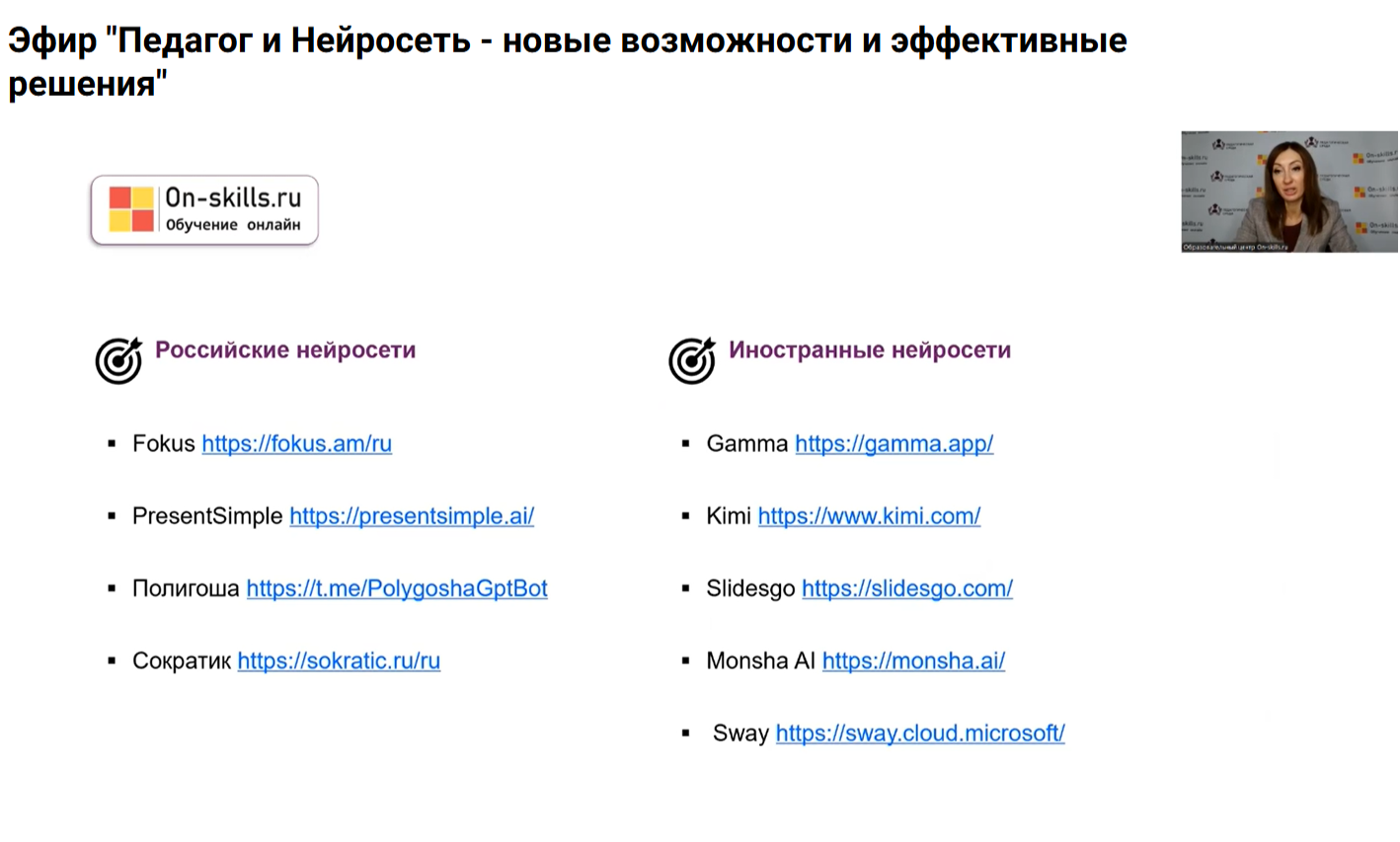Click the Сократик list item label

182,661
